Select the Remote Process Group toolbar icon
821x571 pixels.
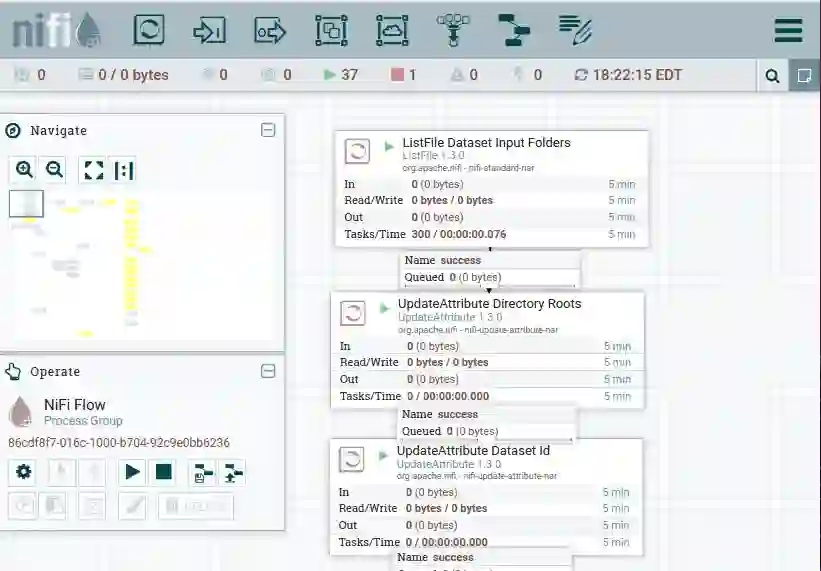(x=392, y=30)
